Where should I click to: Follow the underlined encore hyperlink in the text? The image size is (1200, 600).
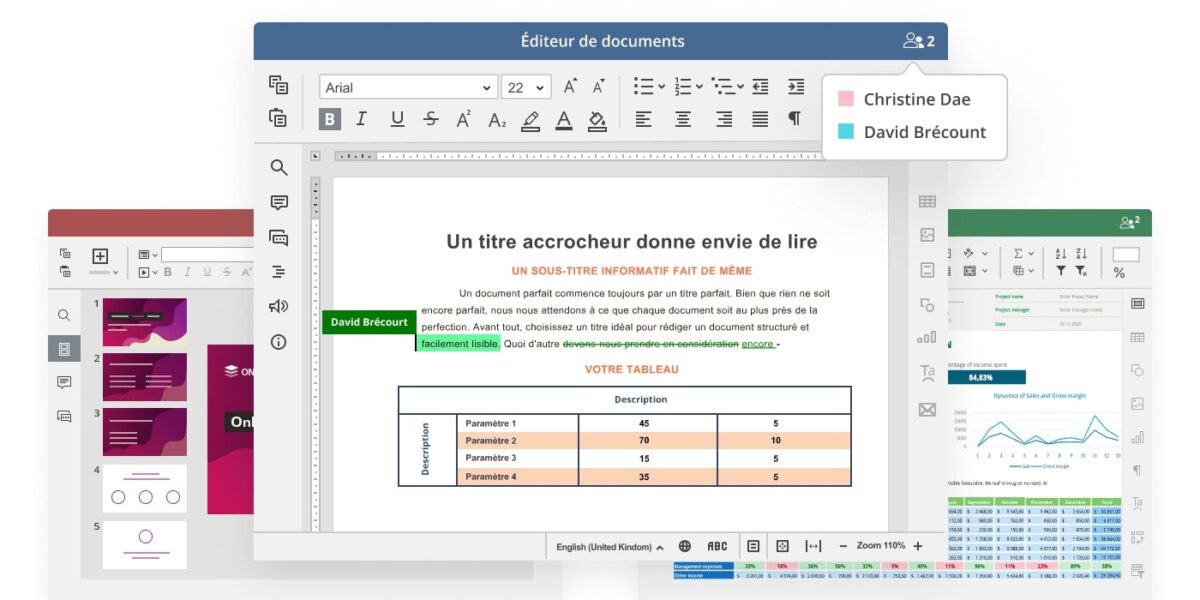757,343
